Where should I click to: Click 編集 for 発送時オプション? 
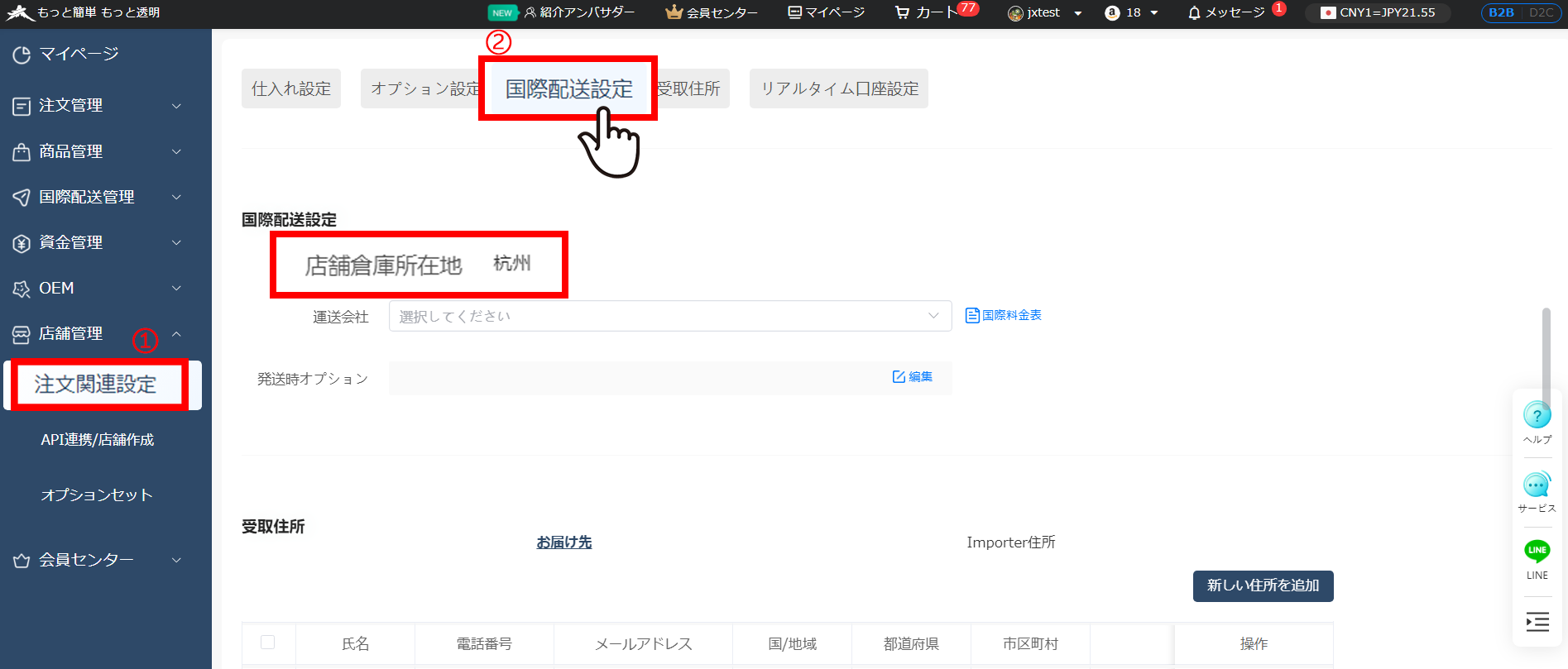(920, 377)
